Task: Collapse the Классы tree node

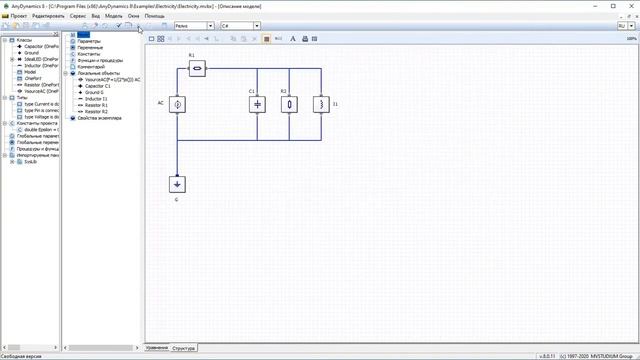Action: click(5, 40)
